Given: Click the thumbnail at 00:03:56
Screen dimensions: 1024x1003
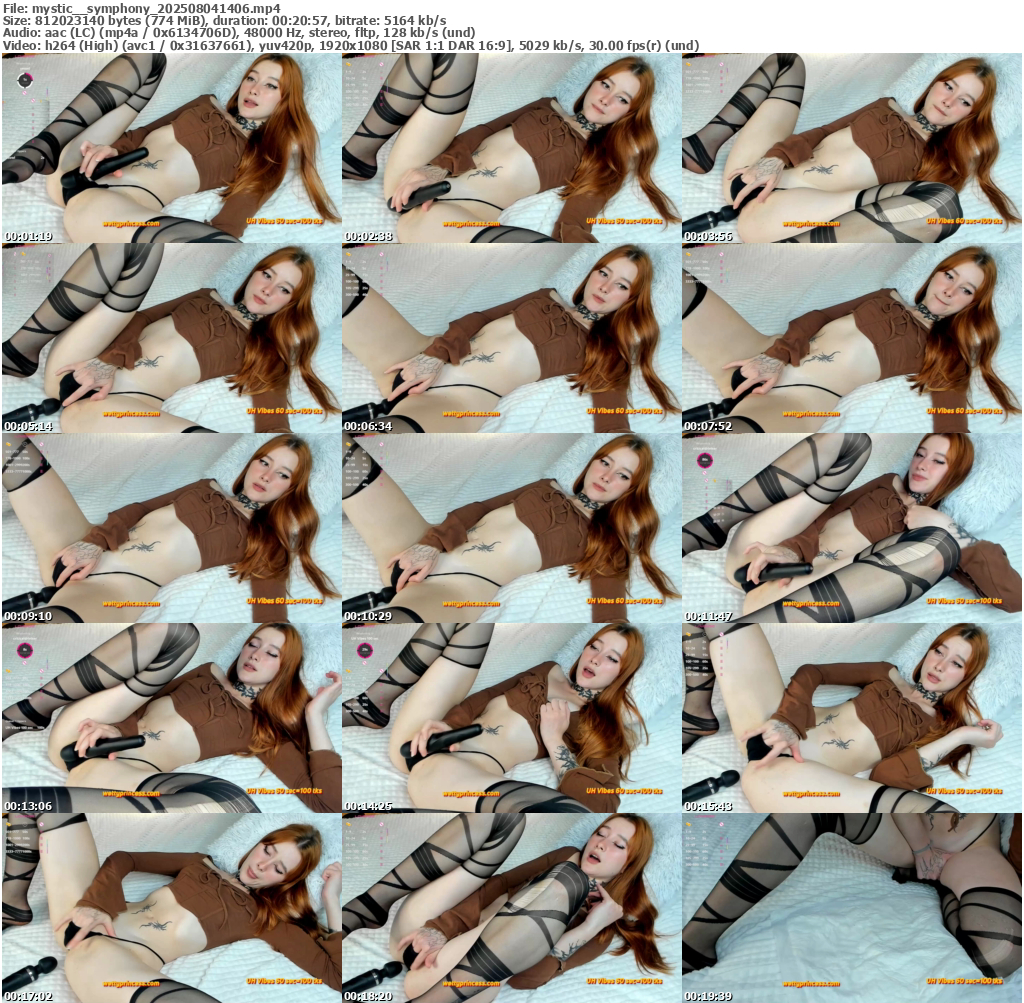Looking at the screenshot, I should point(851,147).
